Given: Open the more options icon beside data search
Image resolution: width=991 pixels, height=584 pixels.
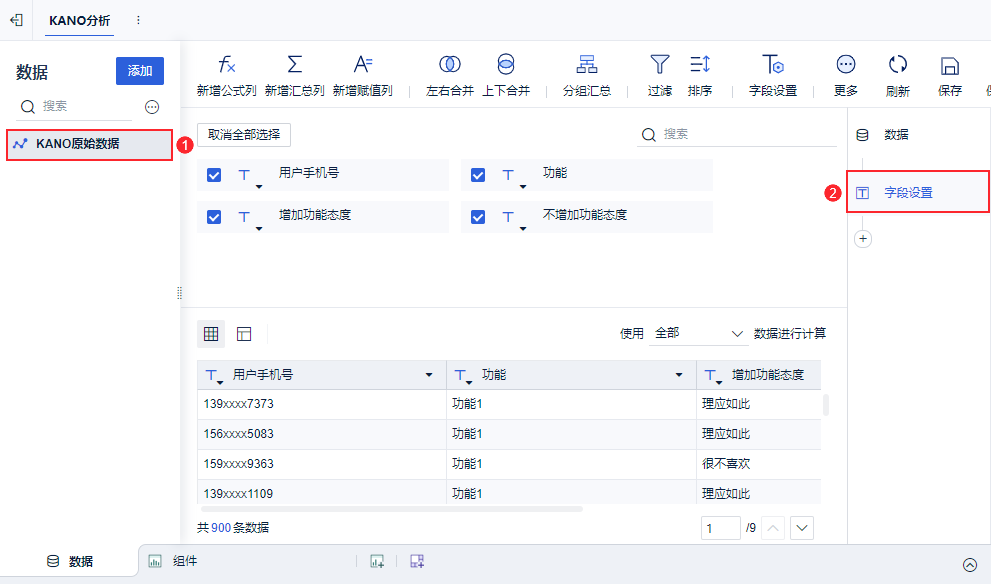Looking at the screenshot, I should click(152, 107).
